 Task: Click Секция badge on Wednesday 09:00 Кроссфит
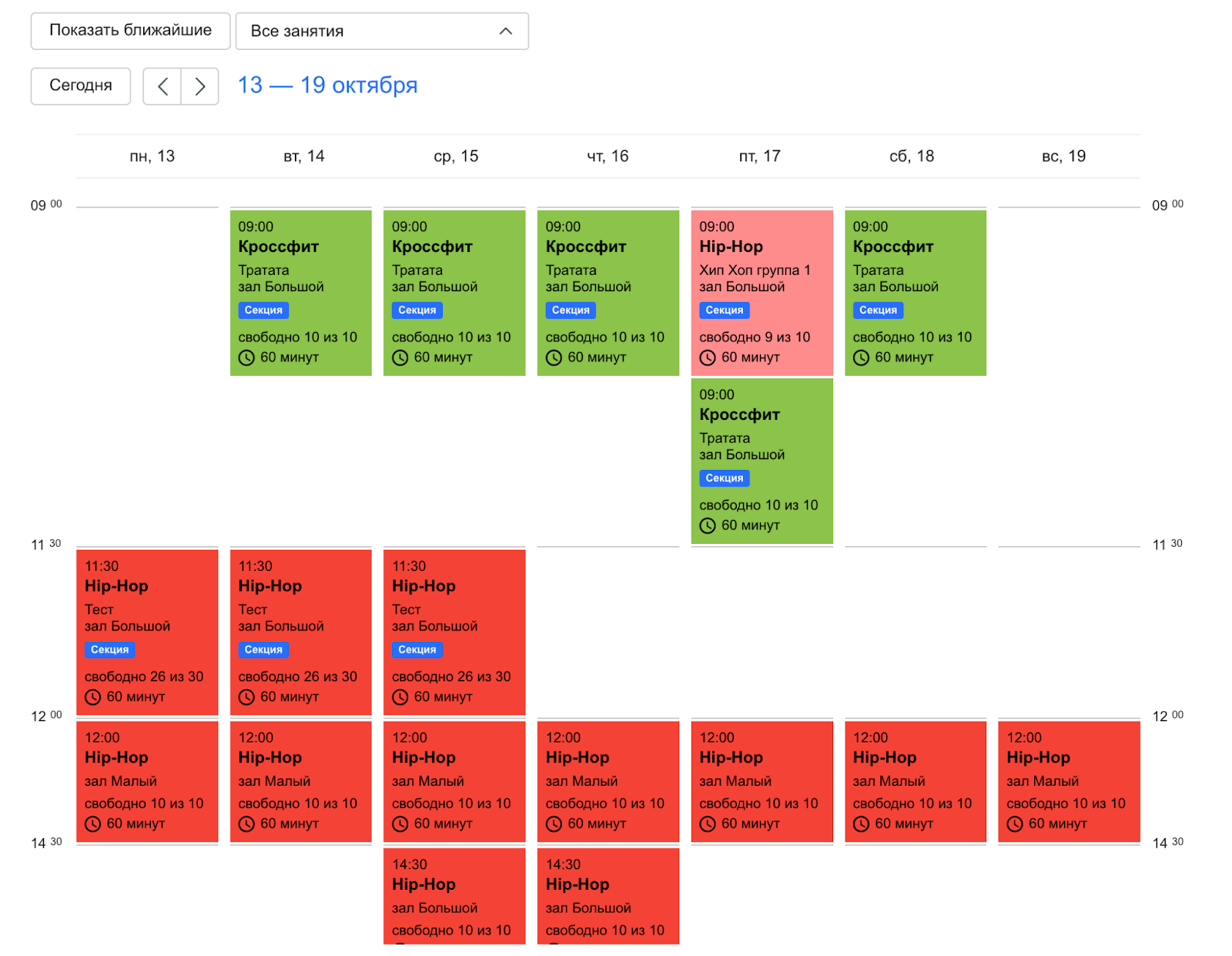click(x=417, y=310)
